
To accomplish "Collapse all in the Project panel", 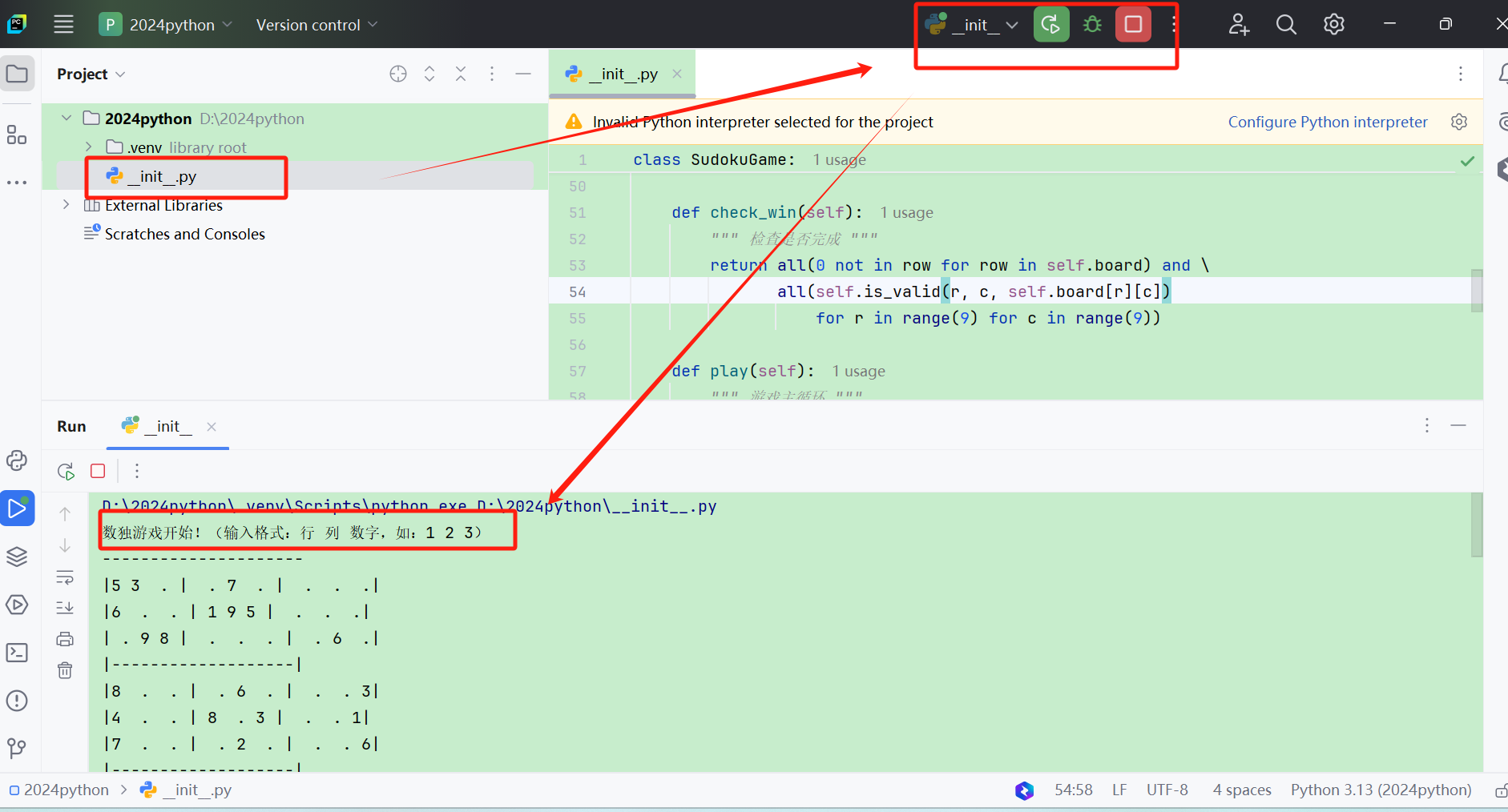I will [461, 74].
